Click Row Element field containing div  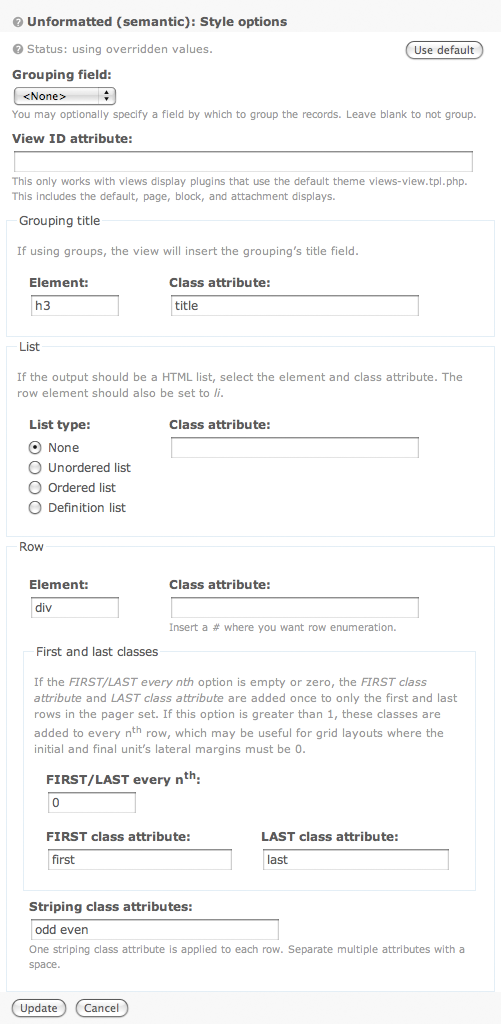click(x=75, y=607)
